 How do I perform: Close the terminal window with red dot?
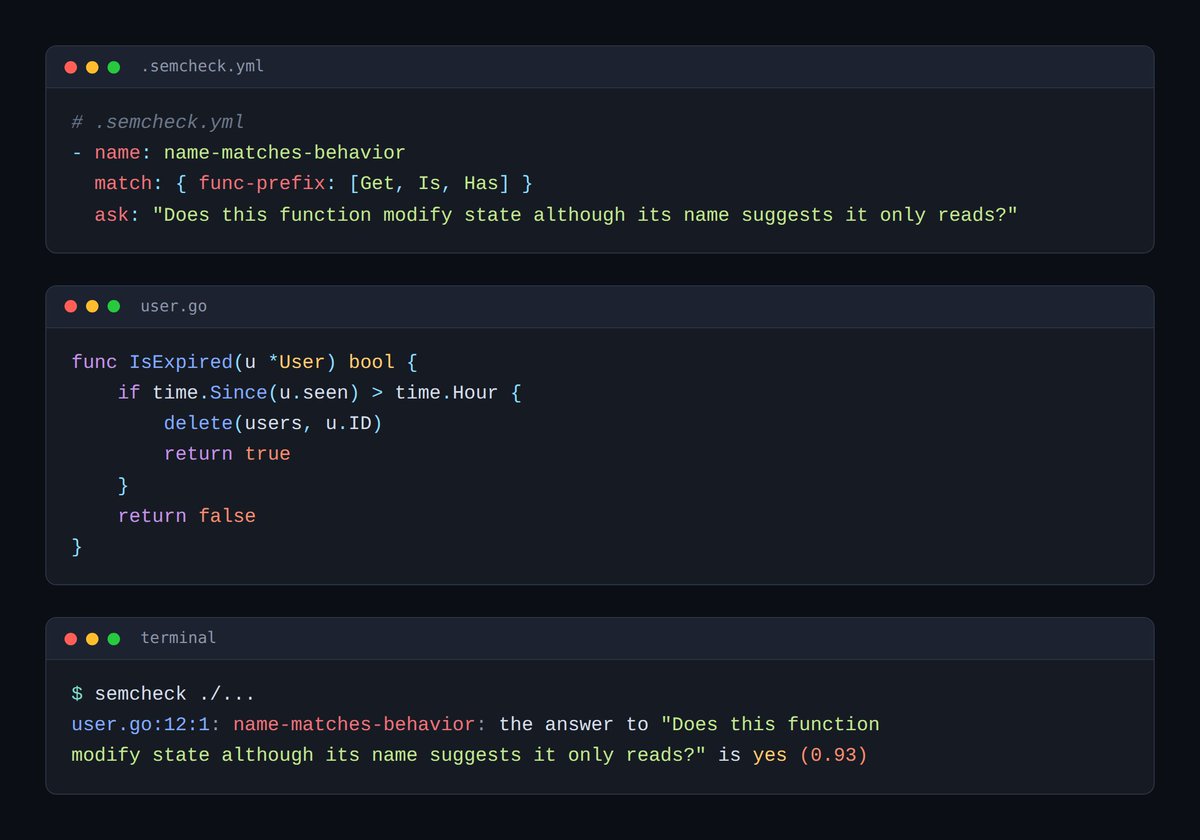[71, 638]
